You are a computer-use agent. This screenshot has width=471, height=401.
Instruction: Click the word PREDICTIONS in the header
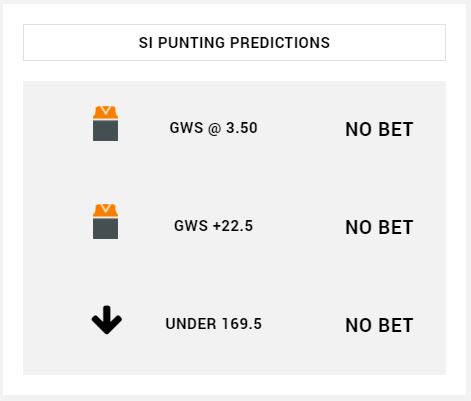280,43
